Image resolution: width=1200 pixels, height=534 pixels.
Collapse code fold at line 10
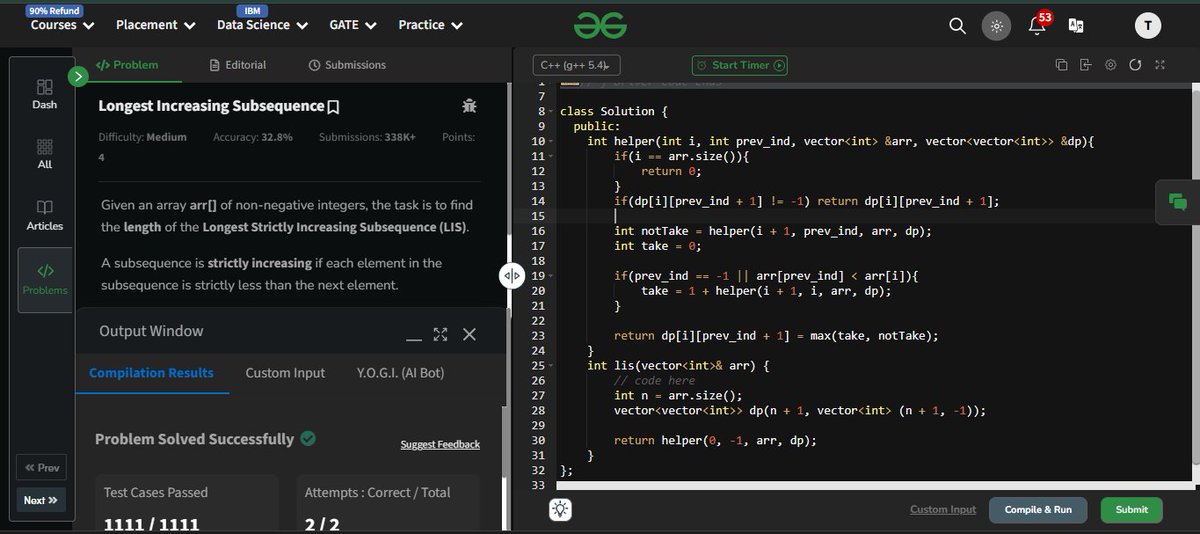551,142
